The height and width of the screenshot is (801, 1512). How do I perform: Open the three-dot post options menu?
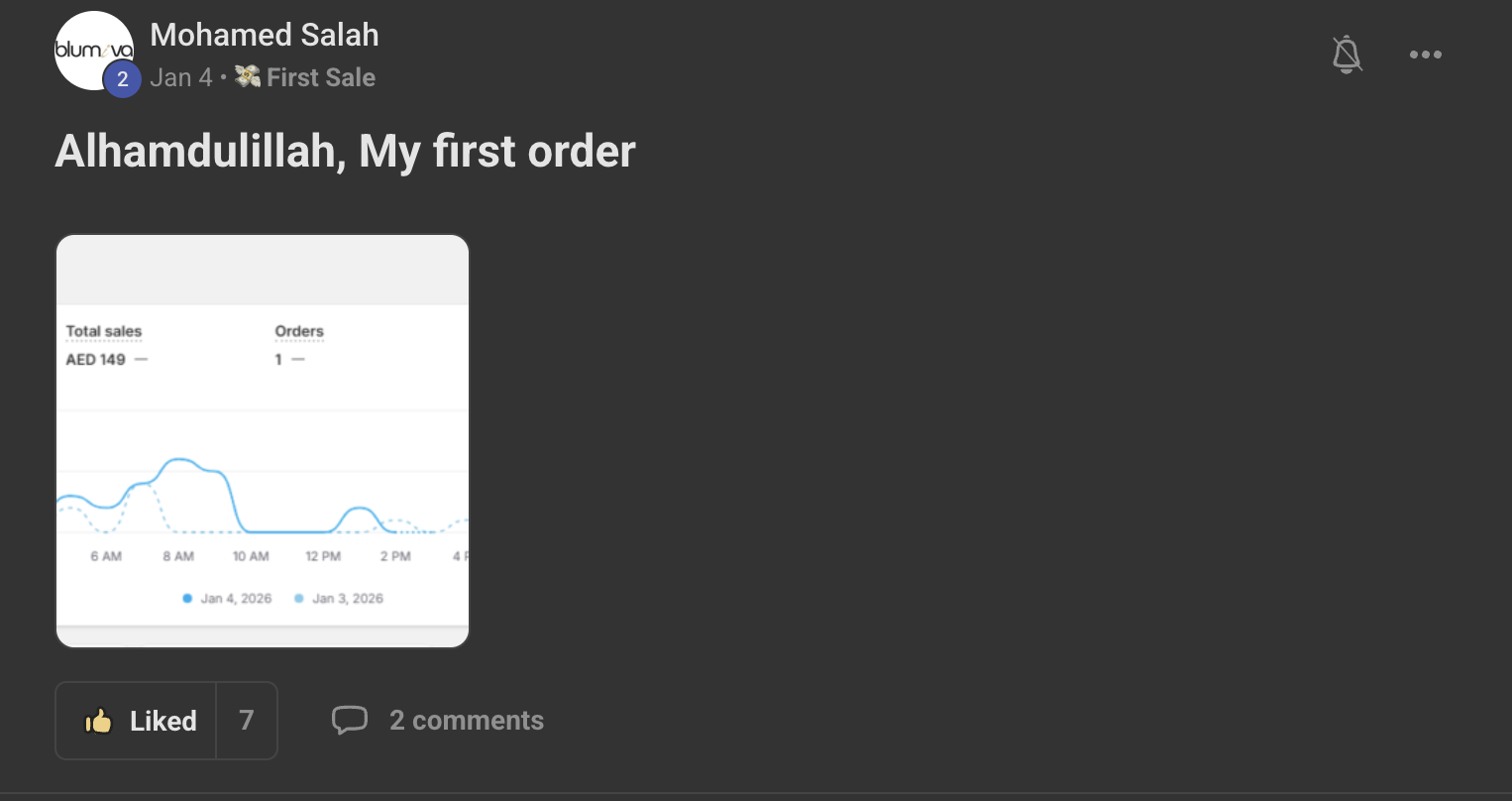pyautogui.click(x=1425, y=55)
